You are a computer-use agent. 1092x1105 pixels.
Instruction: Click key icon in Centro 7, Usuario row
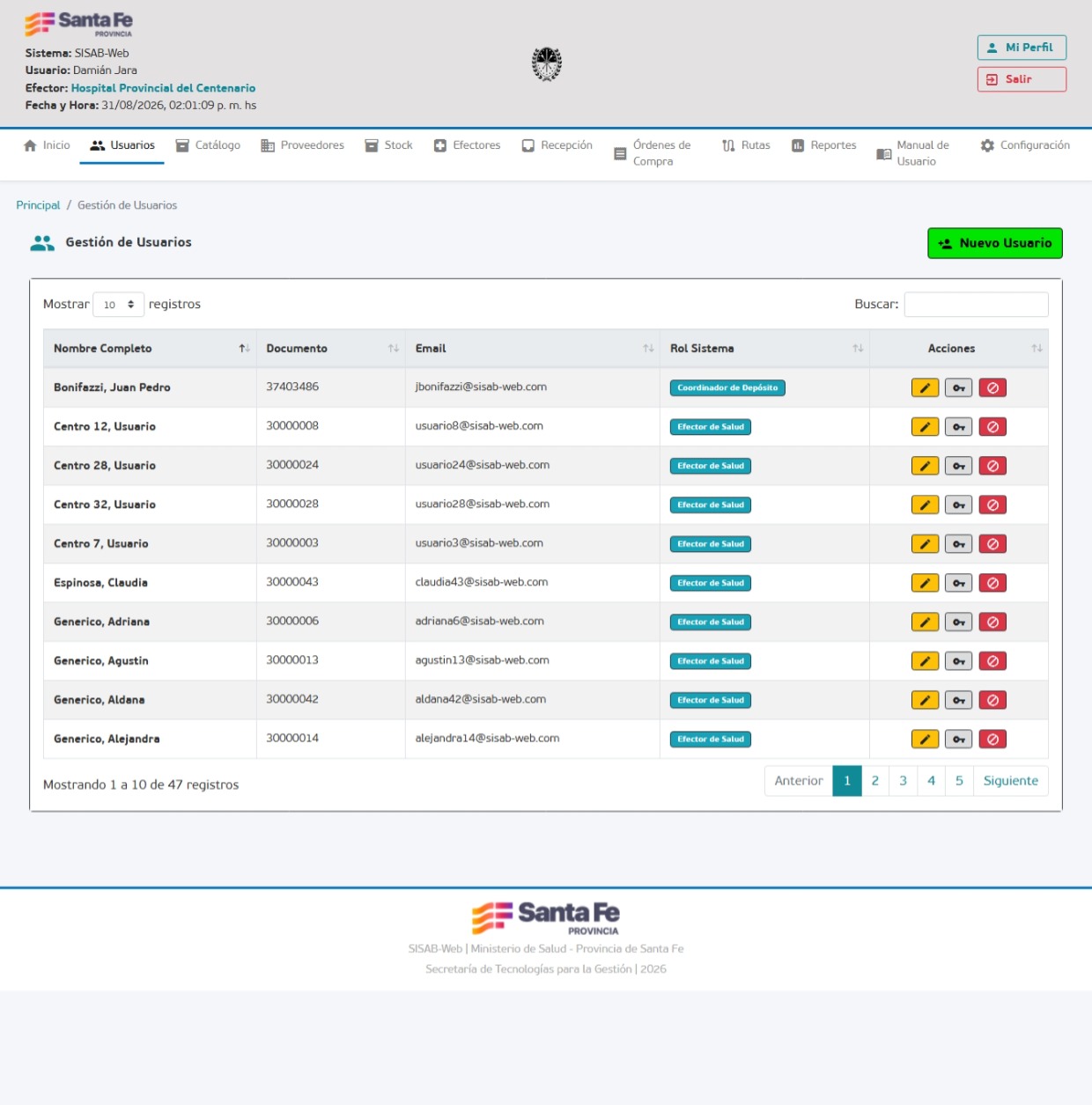[x=958, y=544]
